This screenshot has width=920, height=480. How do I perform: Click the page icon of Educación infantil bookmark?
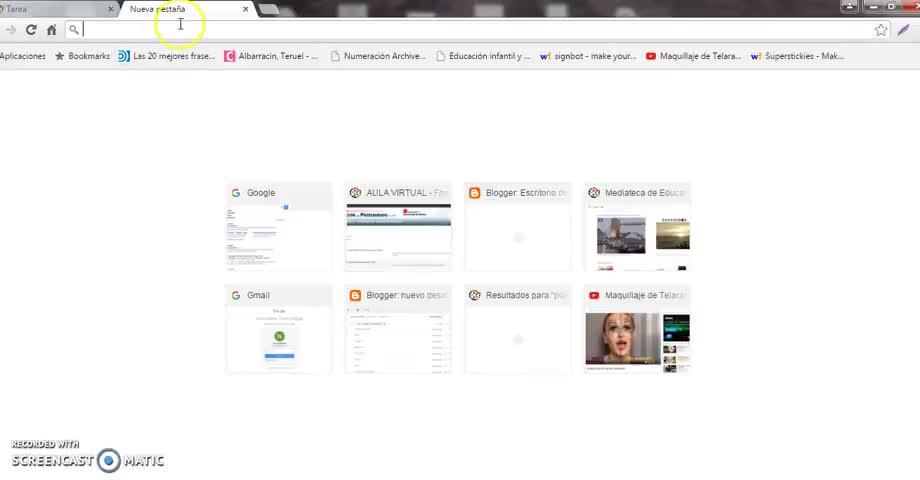click(441, 56)
